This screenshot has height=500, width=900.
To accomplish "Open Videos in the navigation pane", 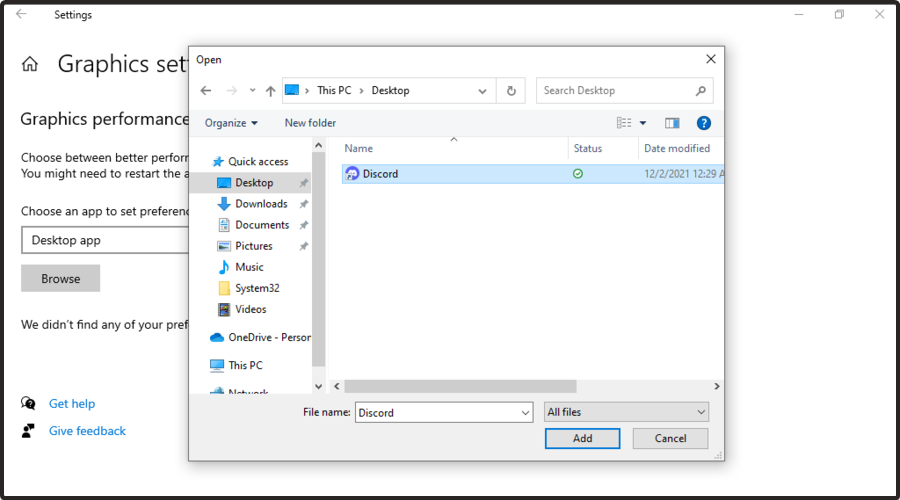I will pyautogui.click(x=251, y=309).
